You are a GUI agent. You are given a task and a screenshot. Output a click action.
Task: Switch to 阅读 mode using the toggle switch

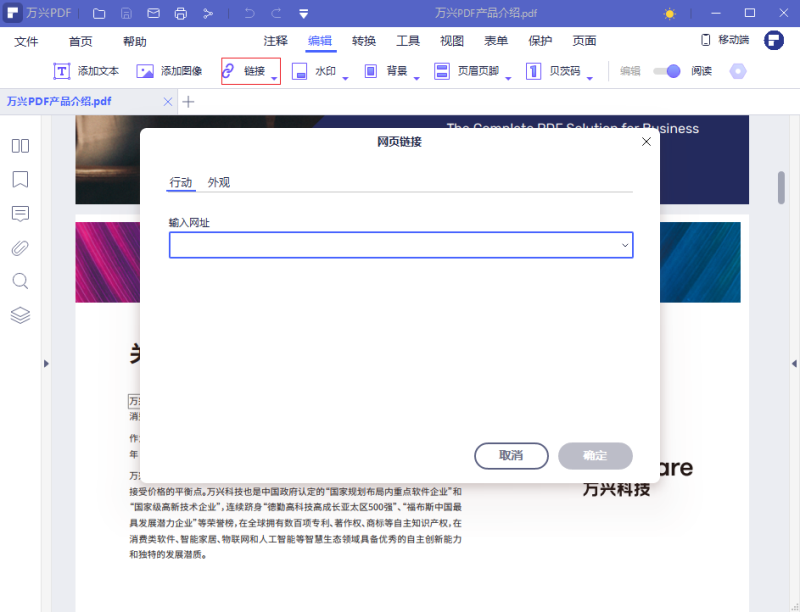(668, 71)
